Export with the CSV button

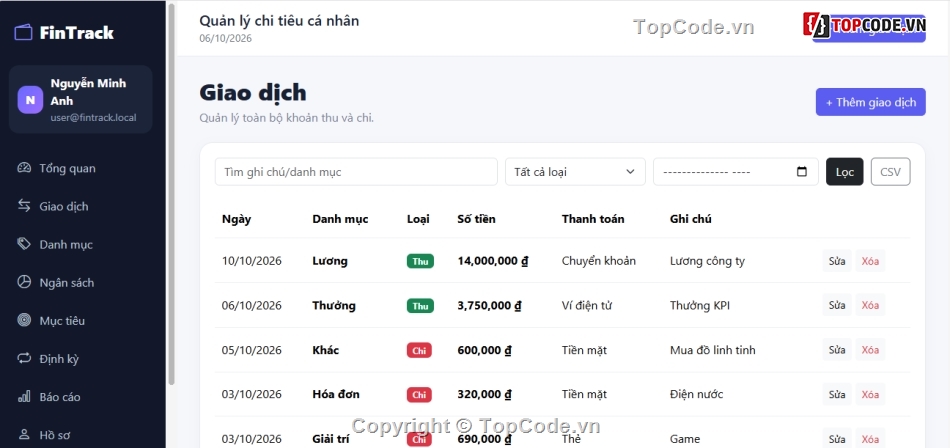pyautogui.click(x=891, y=172)
